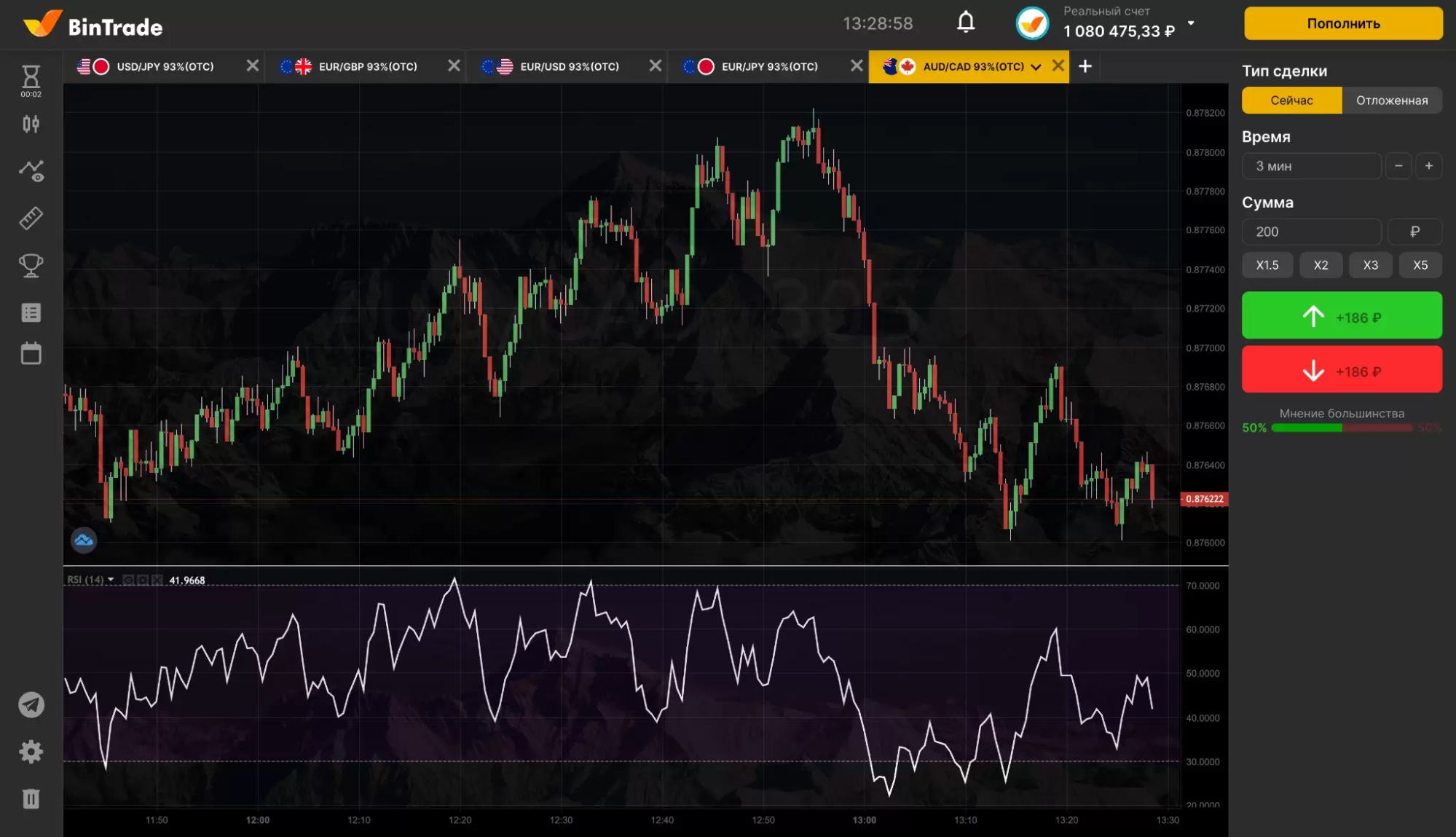This screenshot has height=837, width=1456.
Task: Click the notification bell icon
Action: [966, 23]
